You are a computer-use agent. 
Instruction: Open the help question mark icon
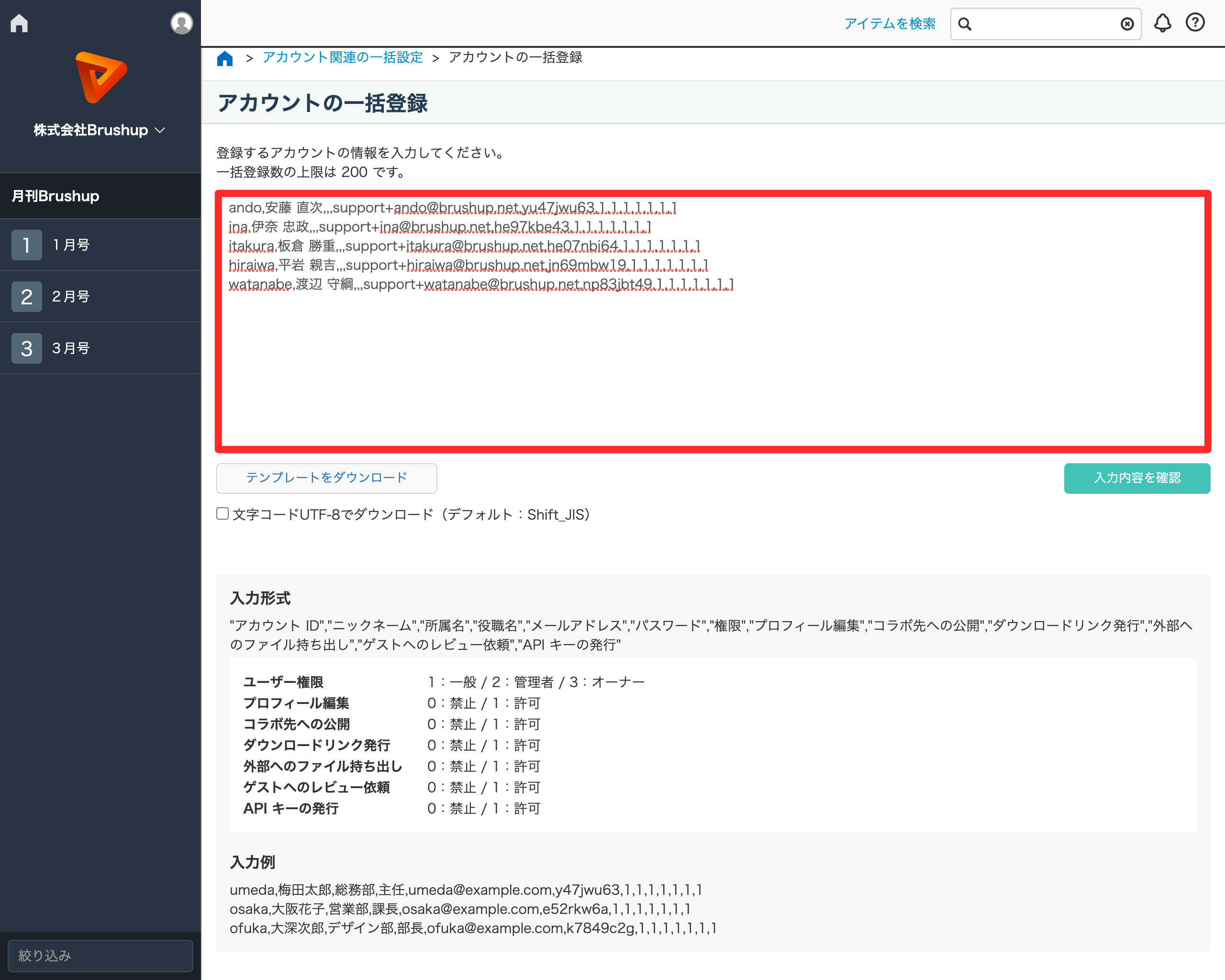(x=1195, y=22)
